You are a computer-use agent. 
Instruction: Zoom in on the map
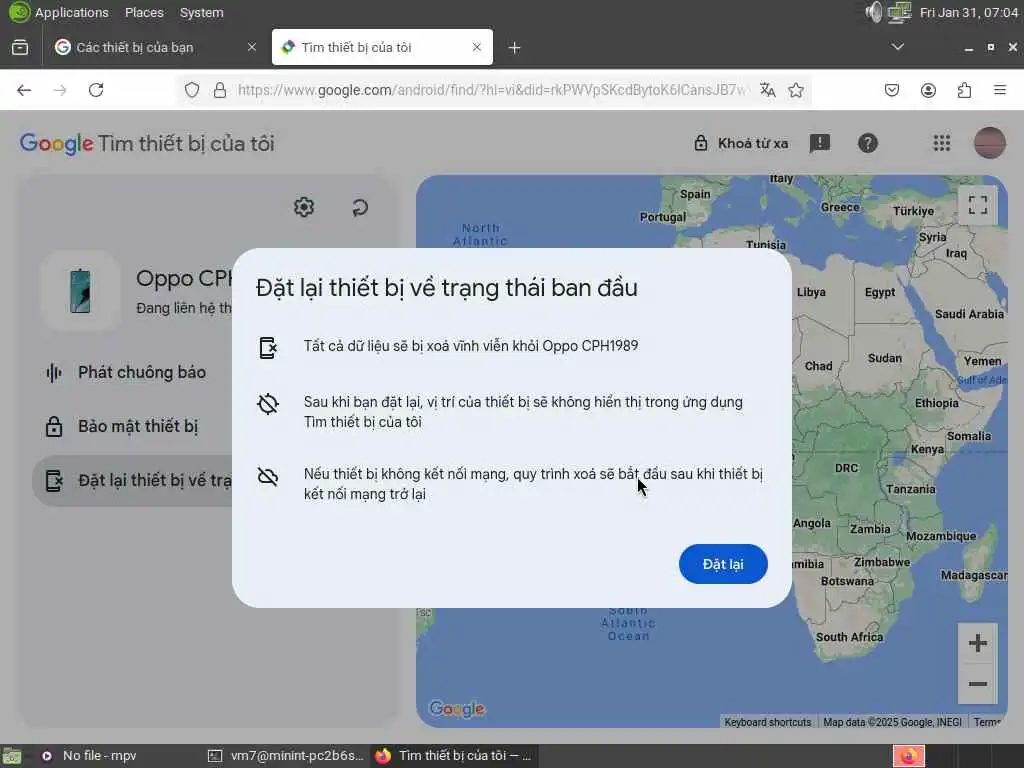978,643
